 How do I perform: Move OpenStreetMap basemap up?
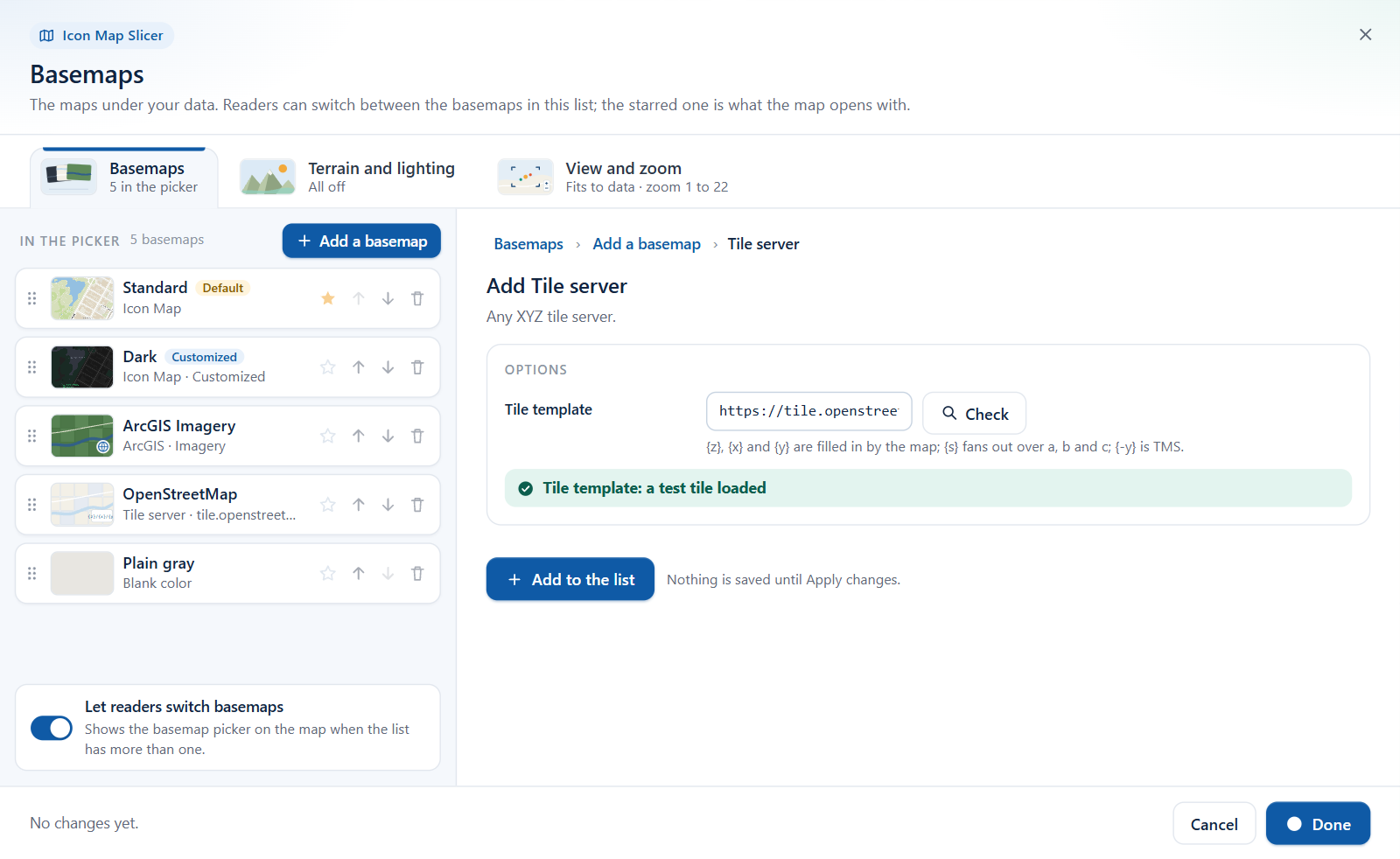click(359, 505)
